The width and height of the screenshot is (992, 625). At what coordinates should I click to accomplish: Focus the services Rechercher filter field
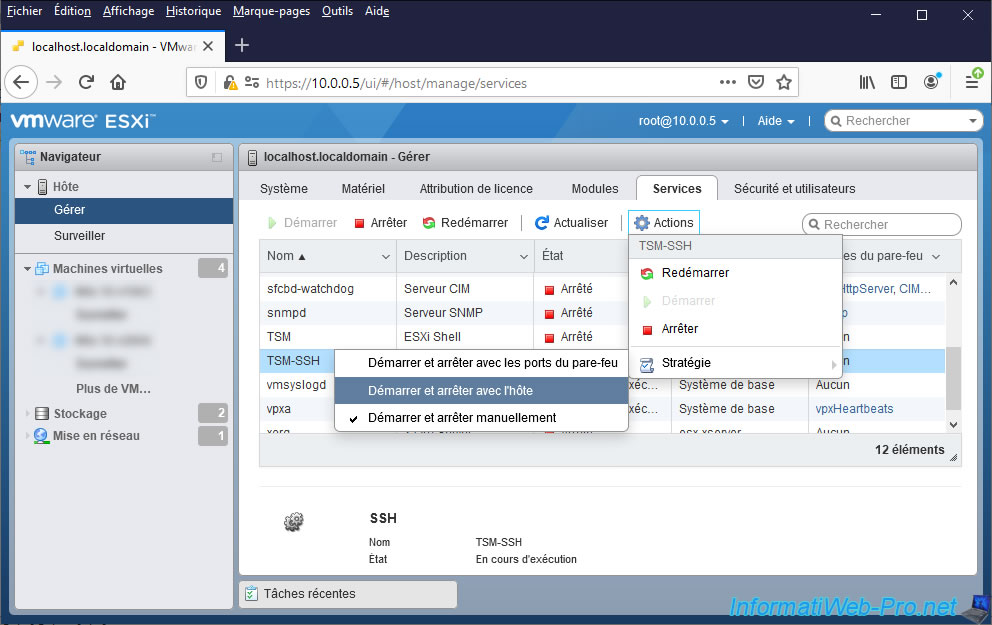coord(881,225)
